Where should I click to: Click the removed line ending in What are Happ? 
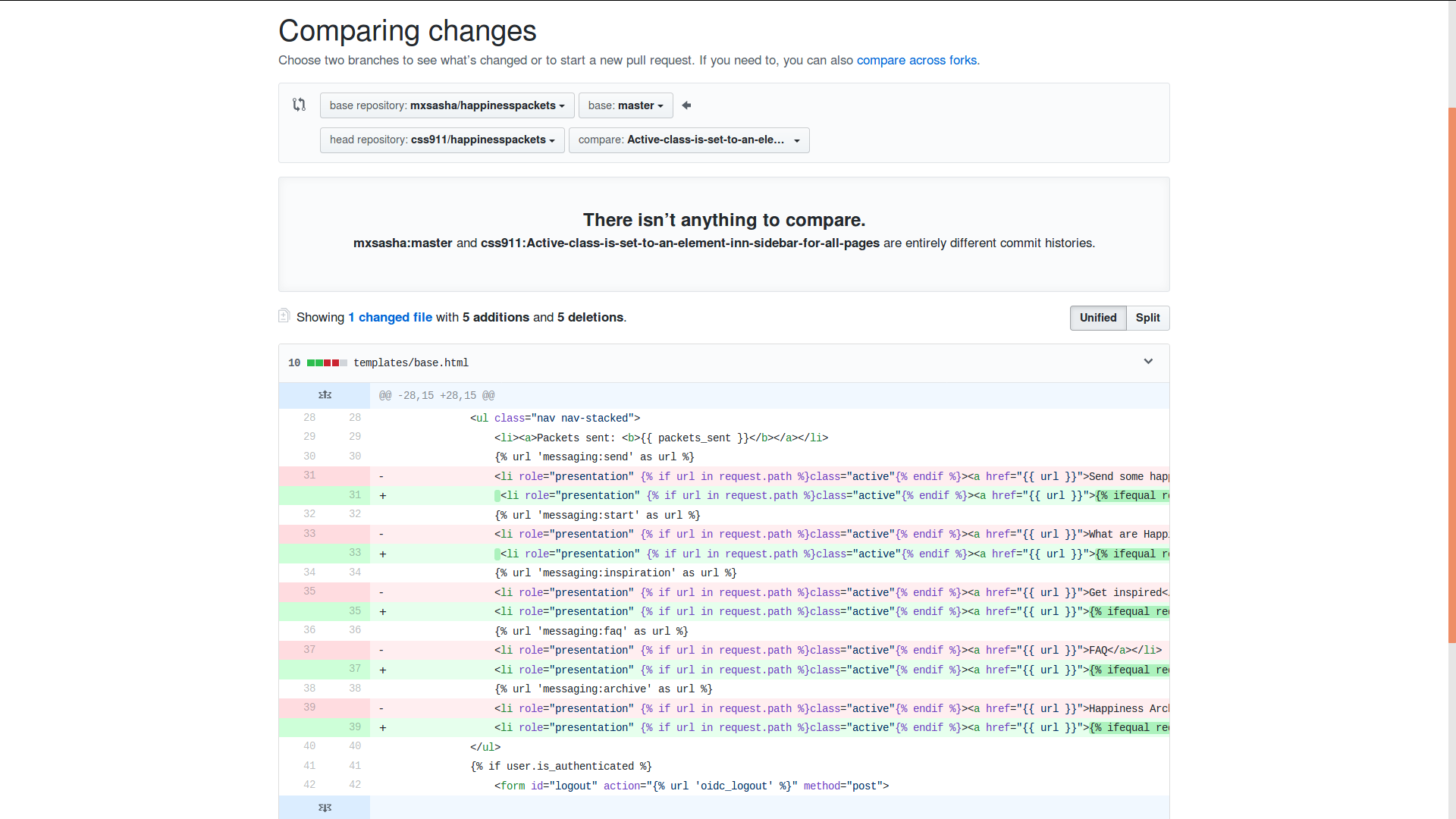(x=770, y=534)
